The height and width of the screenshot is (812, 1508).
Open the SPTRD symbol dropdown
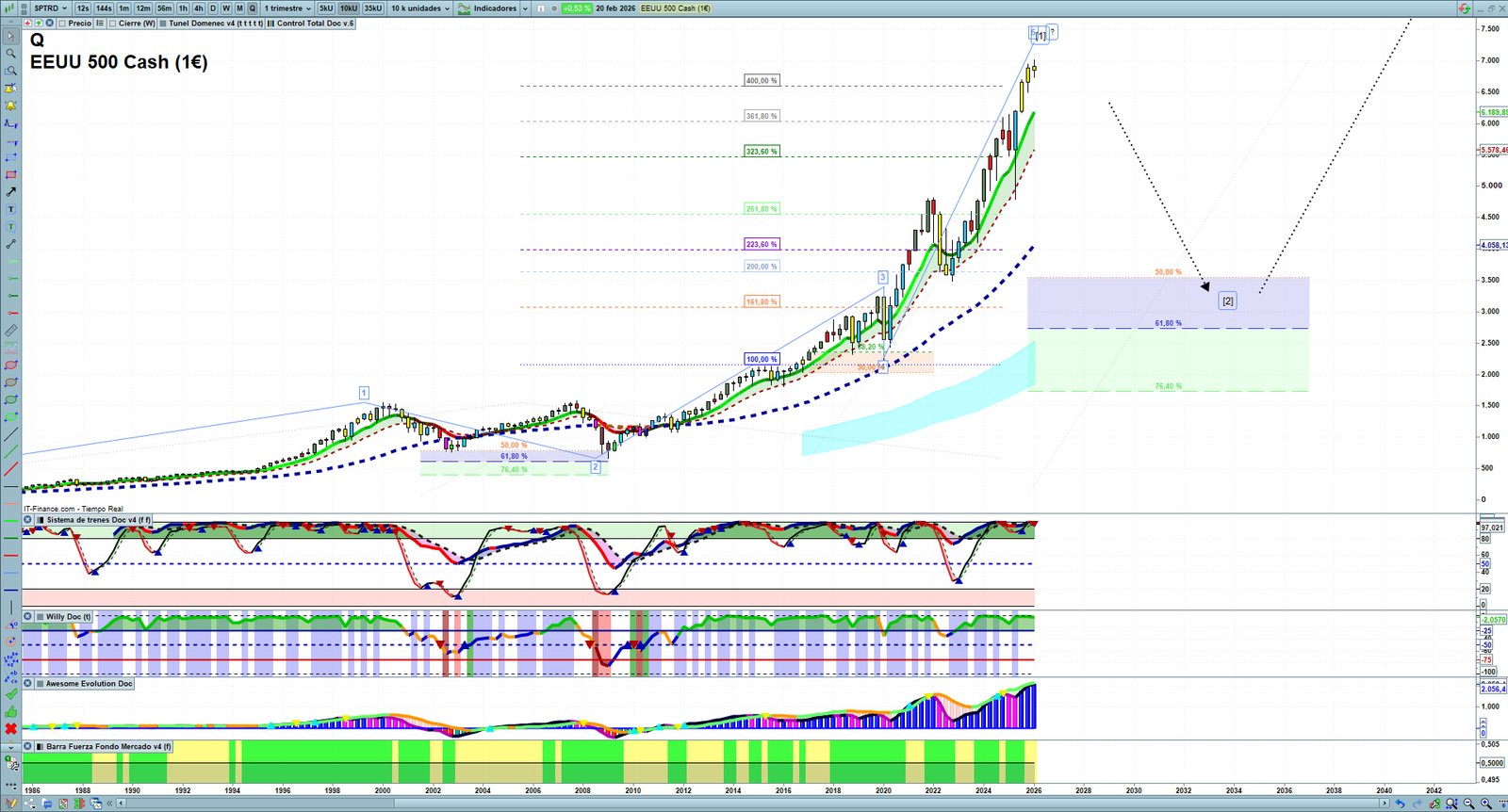pos(50,8)
